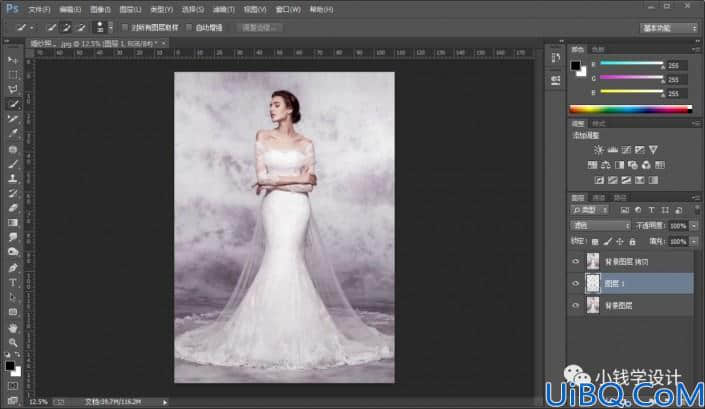The height and width of the screenshot is (409, 705).
Task: Click the toolbox foreground color swatch
Action: point(9,366)
